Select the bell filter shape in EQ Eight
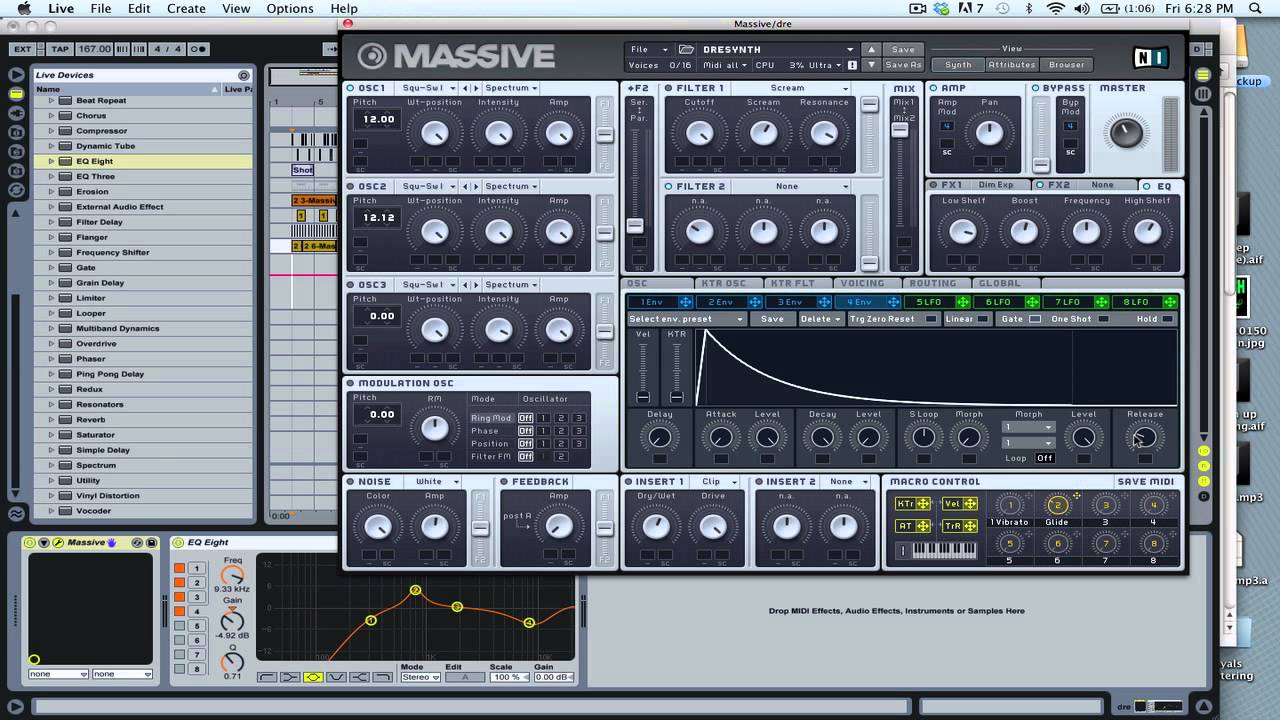Viewport: 1280px width, 720px height. (313, 677)
